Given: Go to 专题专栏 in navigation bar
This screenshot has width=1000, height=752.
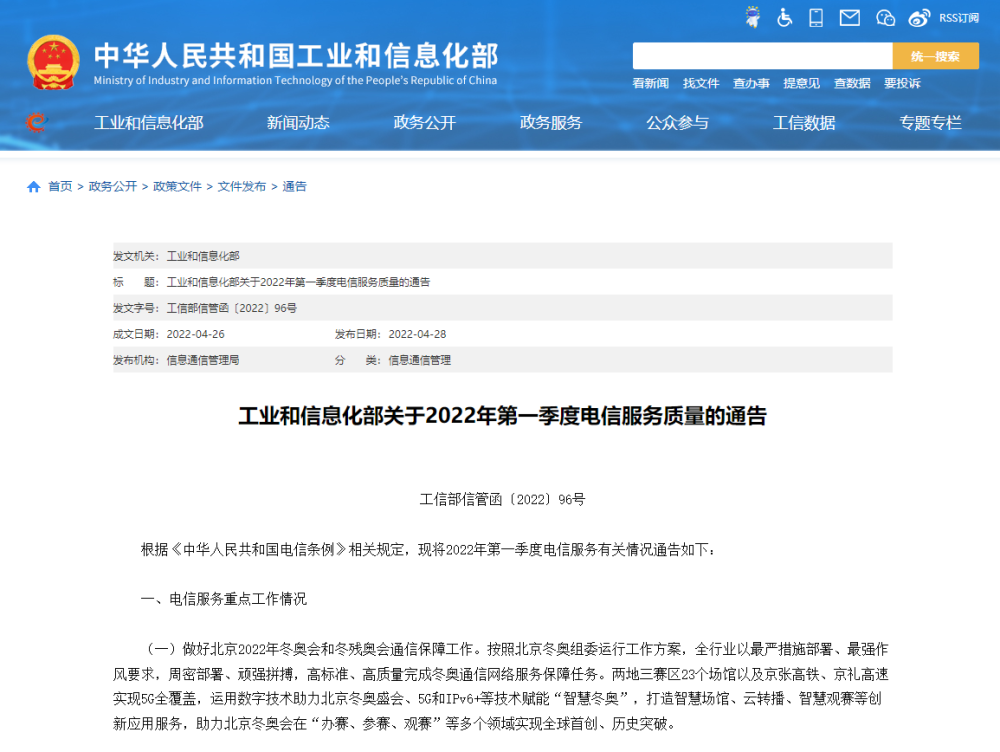Looking at the screenshot, I should 930,123.
